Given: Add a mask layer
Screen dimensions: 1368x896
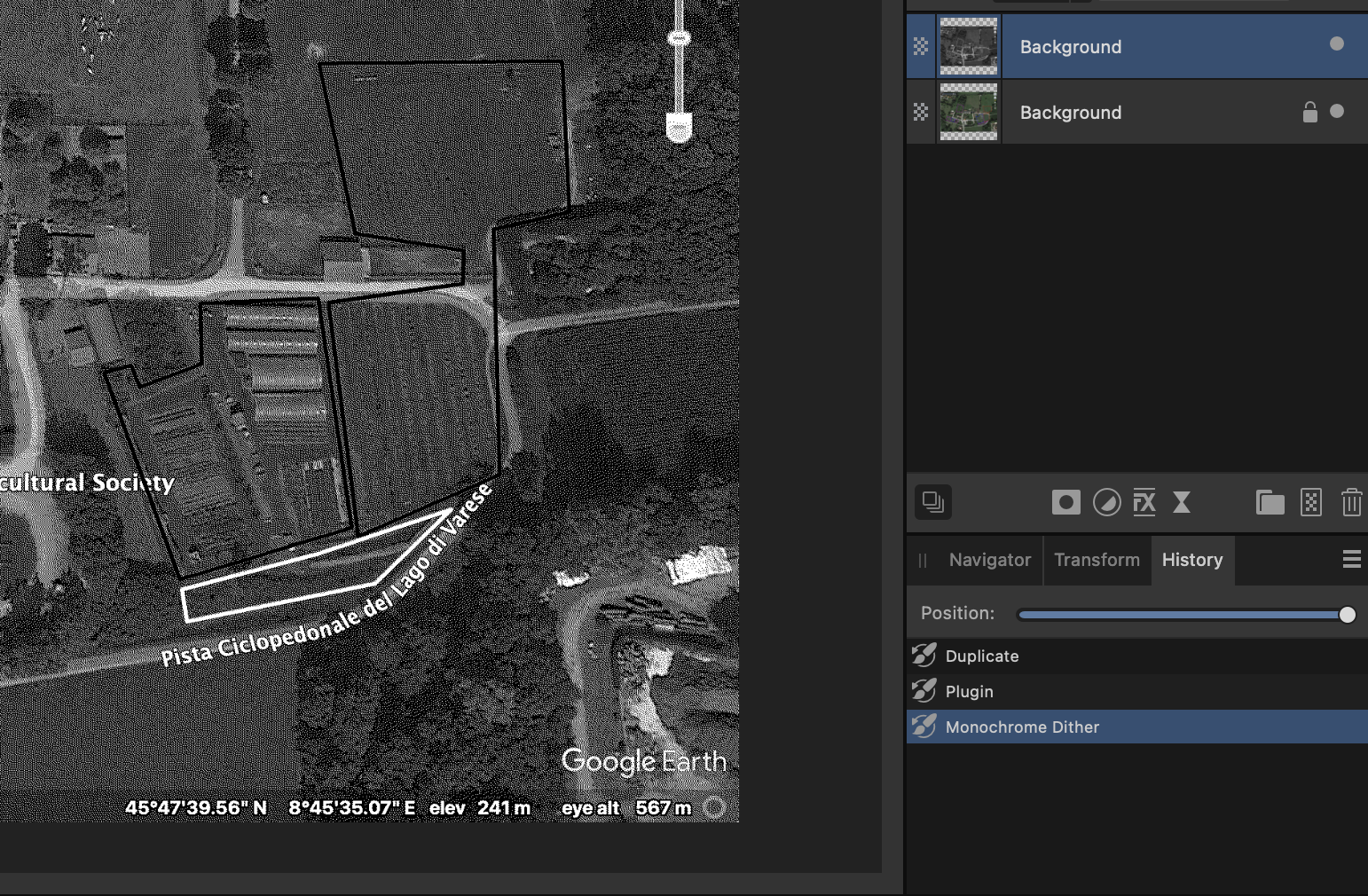Looking at the screenshot, I should coord(1065,503).
